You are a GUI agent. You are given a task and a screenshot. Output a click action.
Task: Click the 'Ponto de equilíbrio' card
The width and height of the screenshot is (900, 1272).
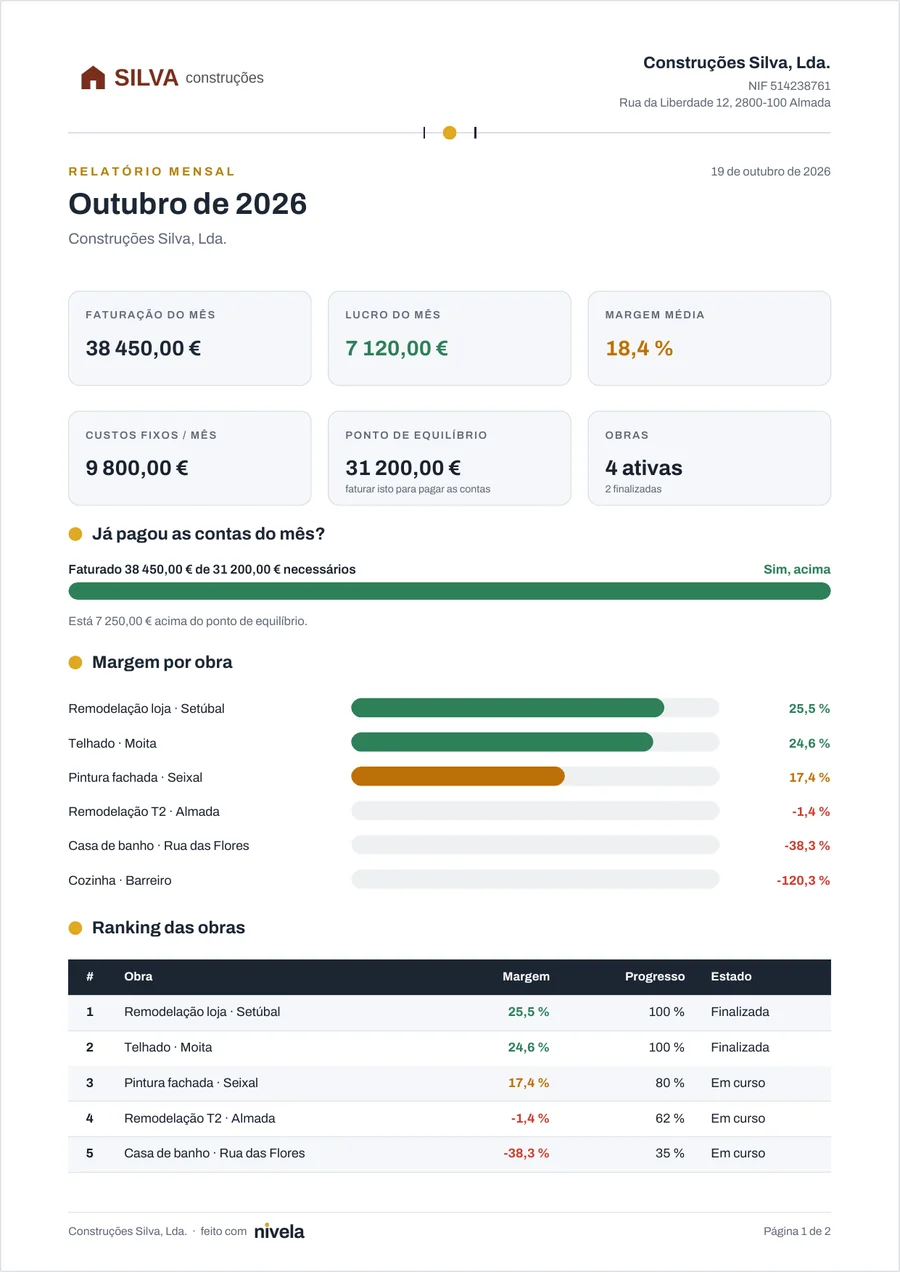(x=449, y=458)
